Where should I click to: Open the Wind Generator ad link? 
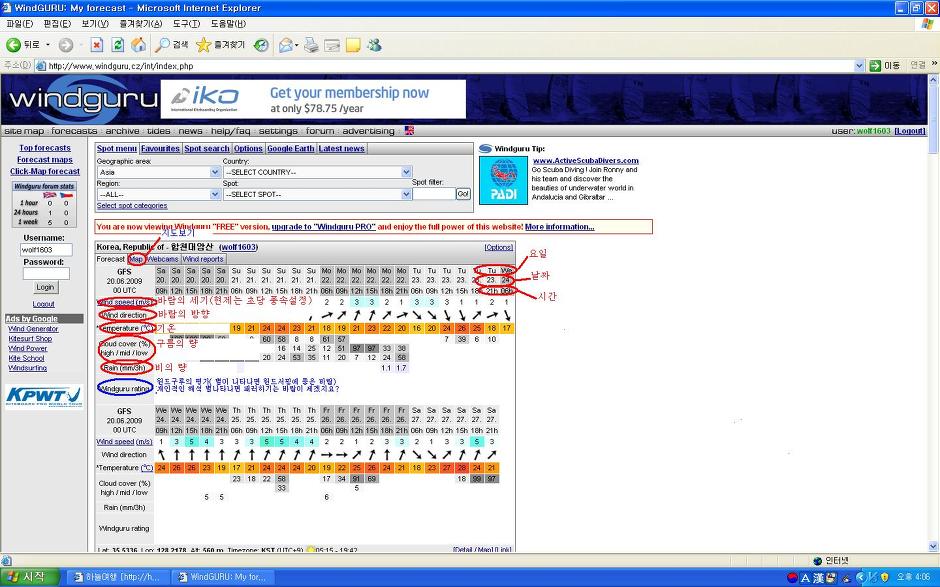[x=33, y=329]
